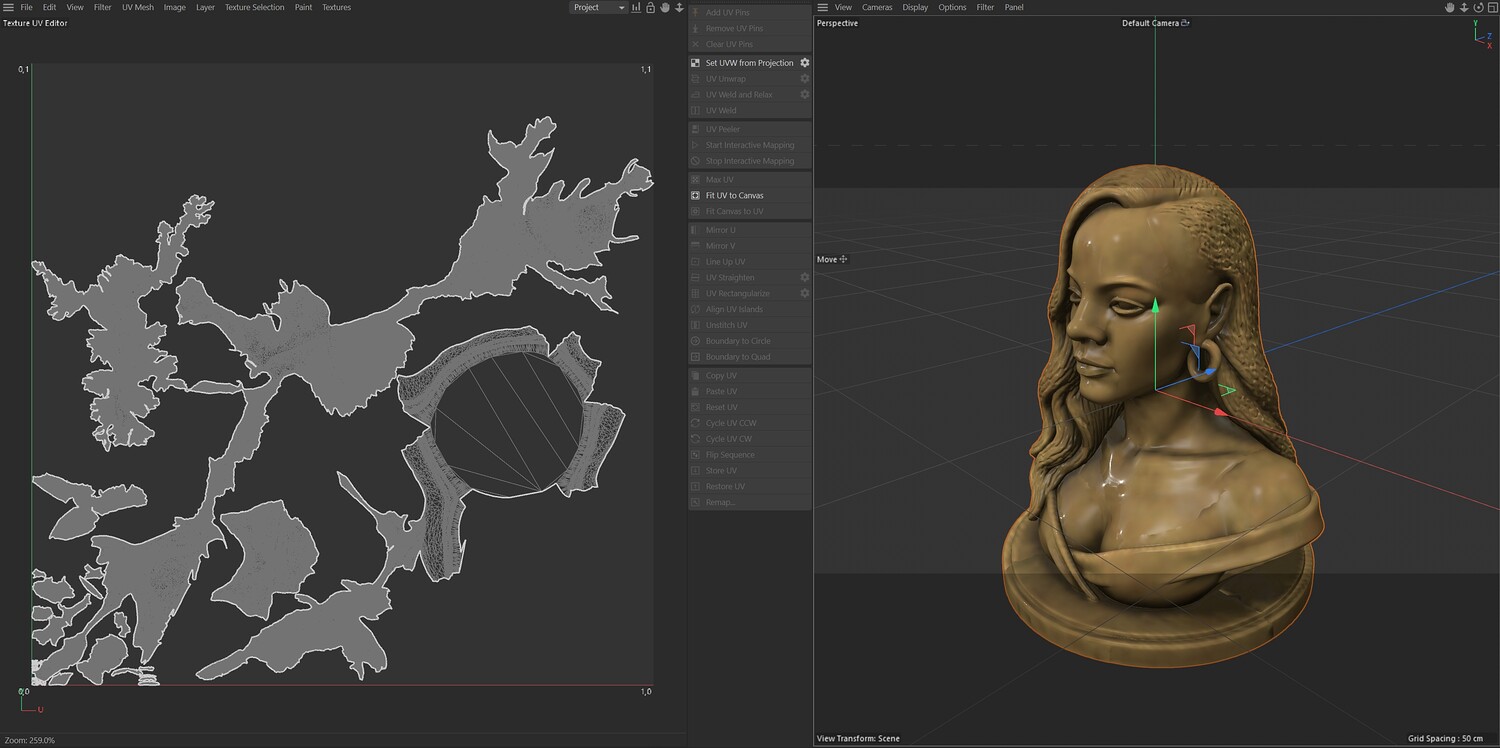Screen dimensions: 1500x748
Task: Click the UV editor pan hand icon
Action: (664, 7)
